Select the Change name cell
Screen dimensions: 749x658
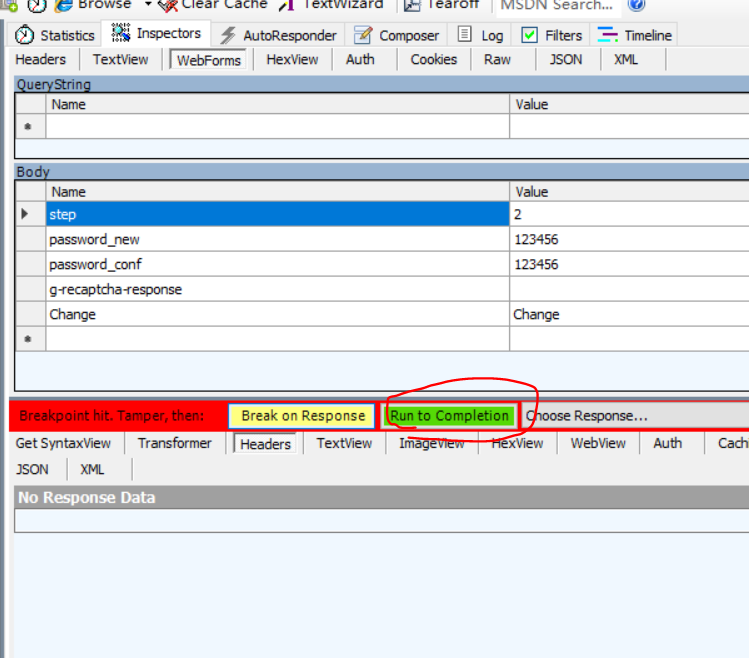pos(278,314)
